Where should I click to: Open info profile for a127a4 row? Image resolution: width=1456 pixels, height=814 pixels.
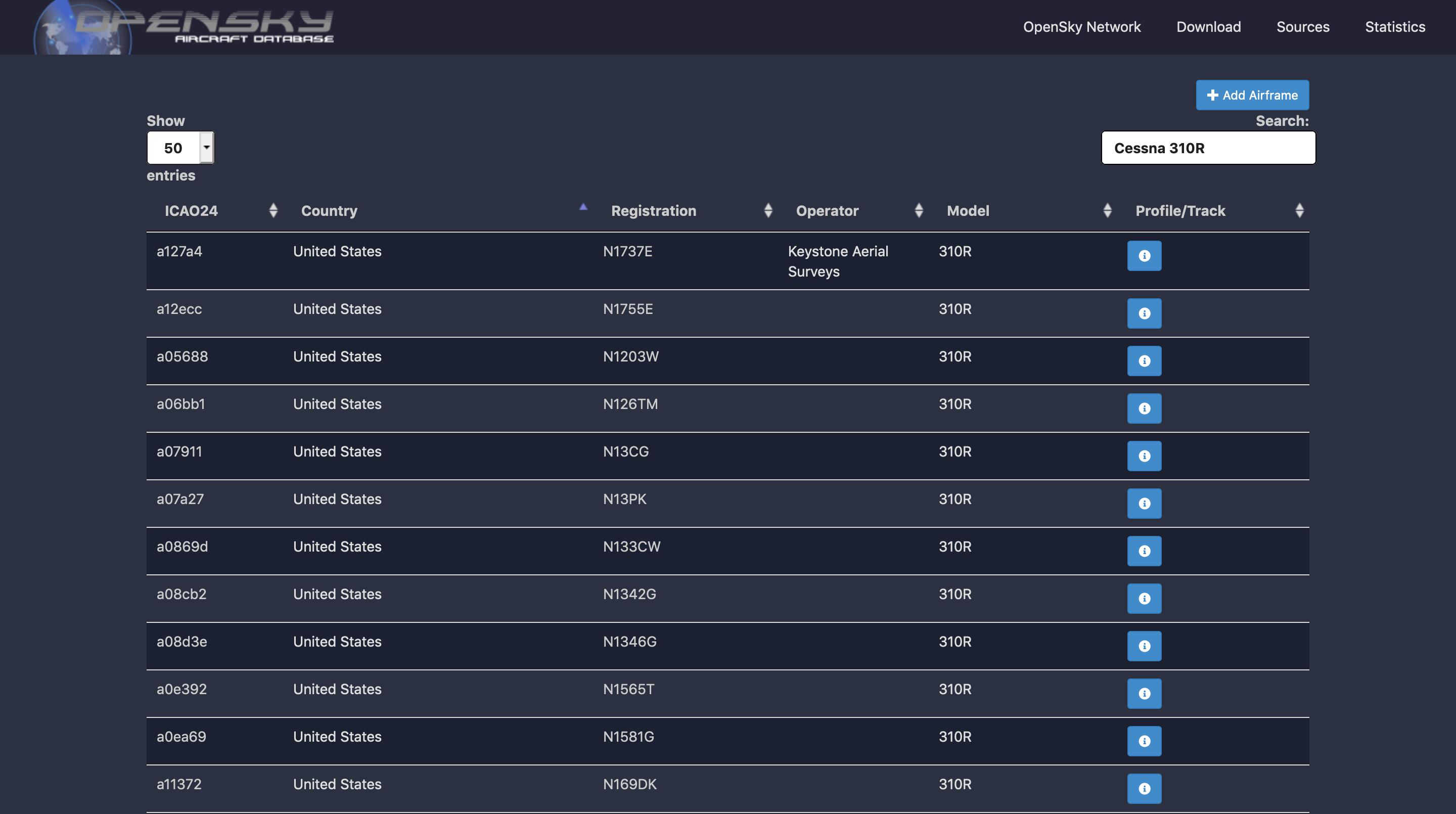click(x=1144, y=256)
